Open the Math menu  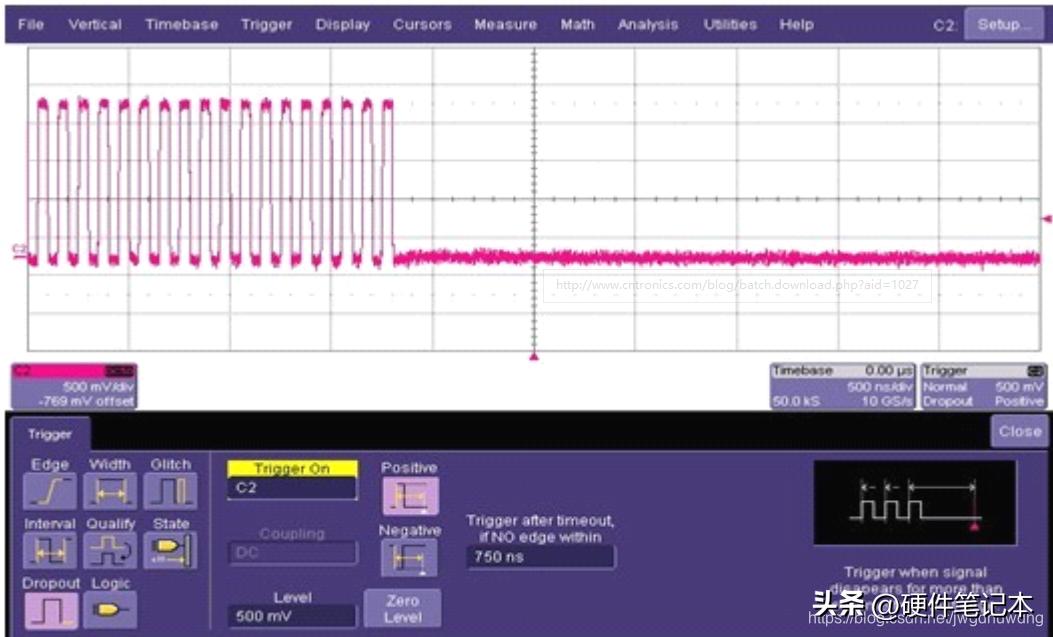pyautogui.click(x=578, y=25)
